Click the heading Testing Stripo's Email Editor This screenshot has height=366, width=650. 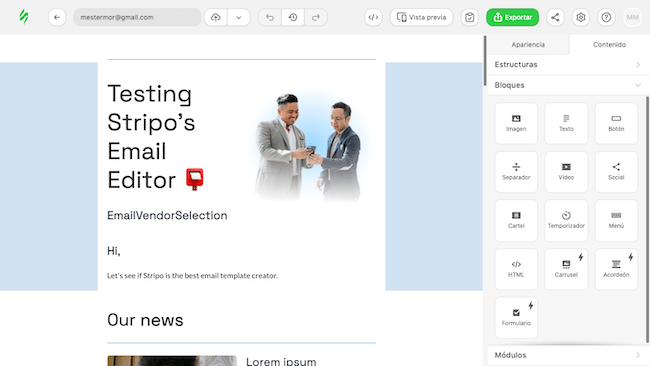(x=155, y=136)
